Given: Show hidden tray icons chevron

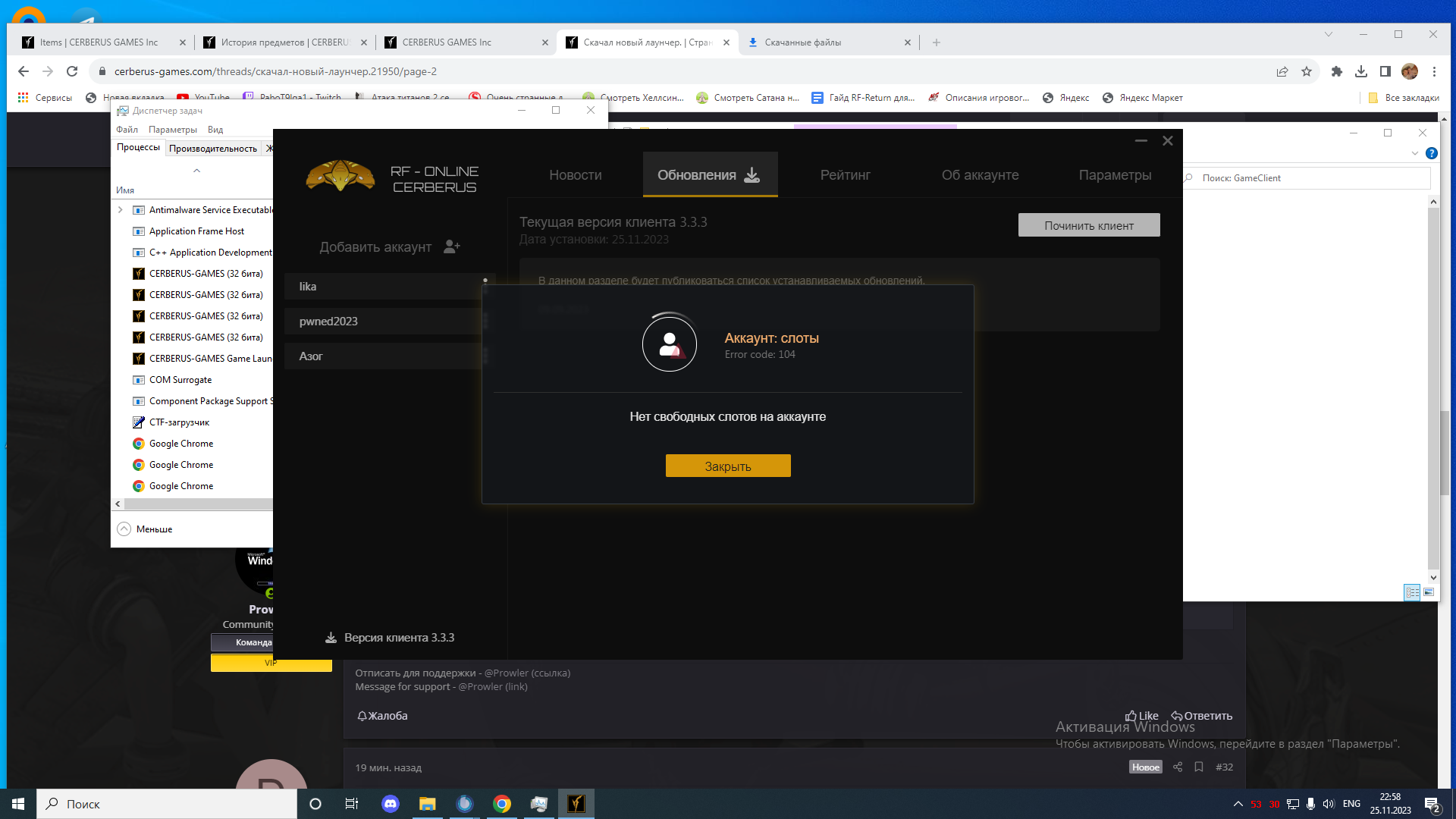Looking at the screenshot, I should pos(1238,804).
